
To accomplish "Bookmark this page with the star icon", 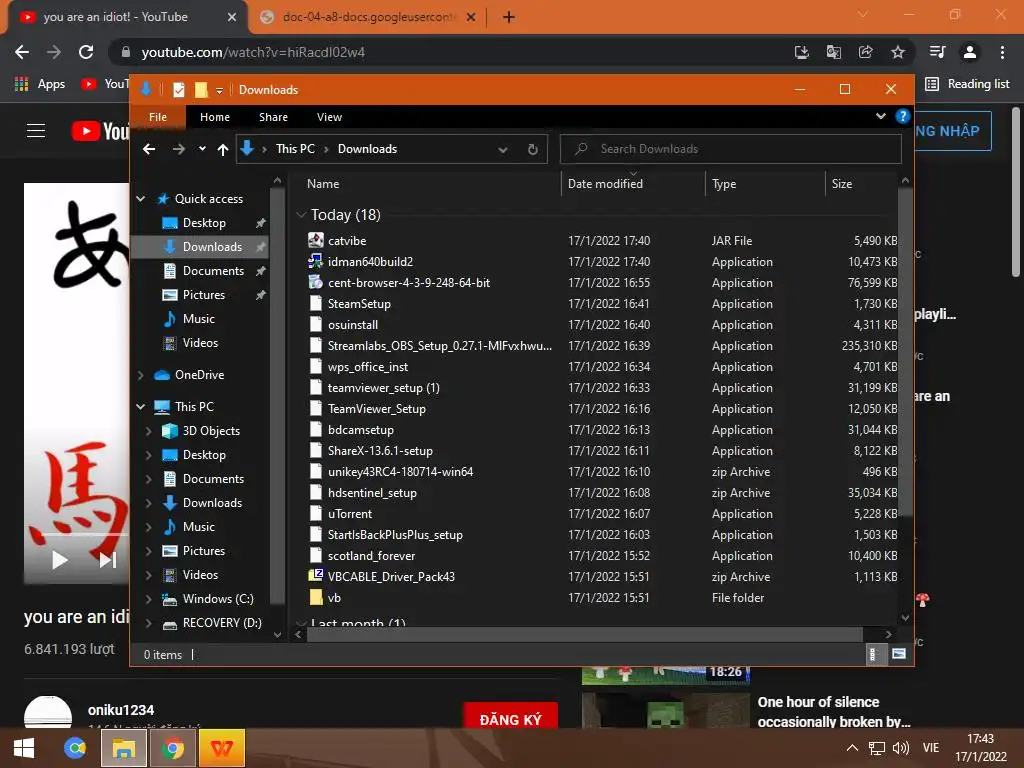I will coord(898,52).
